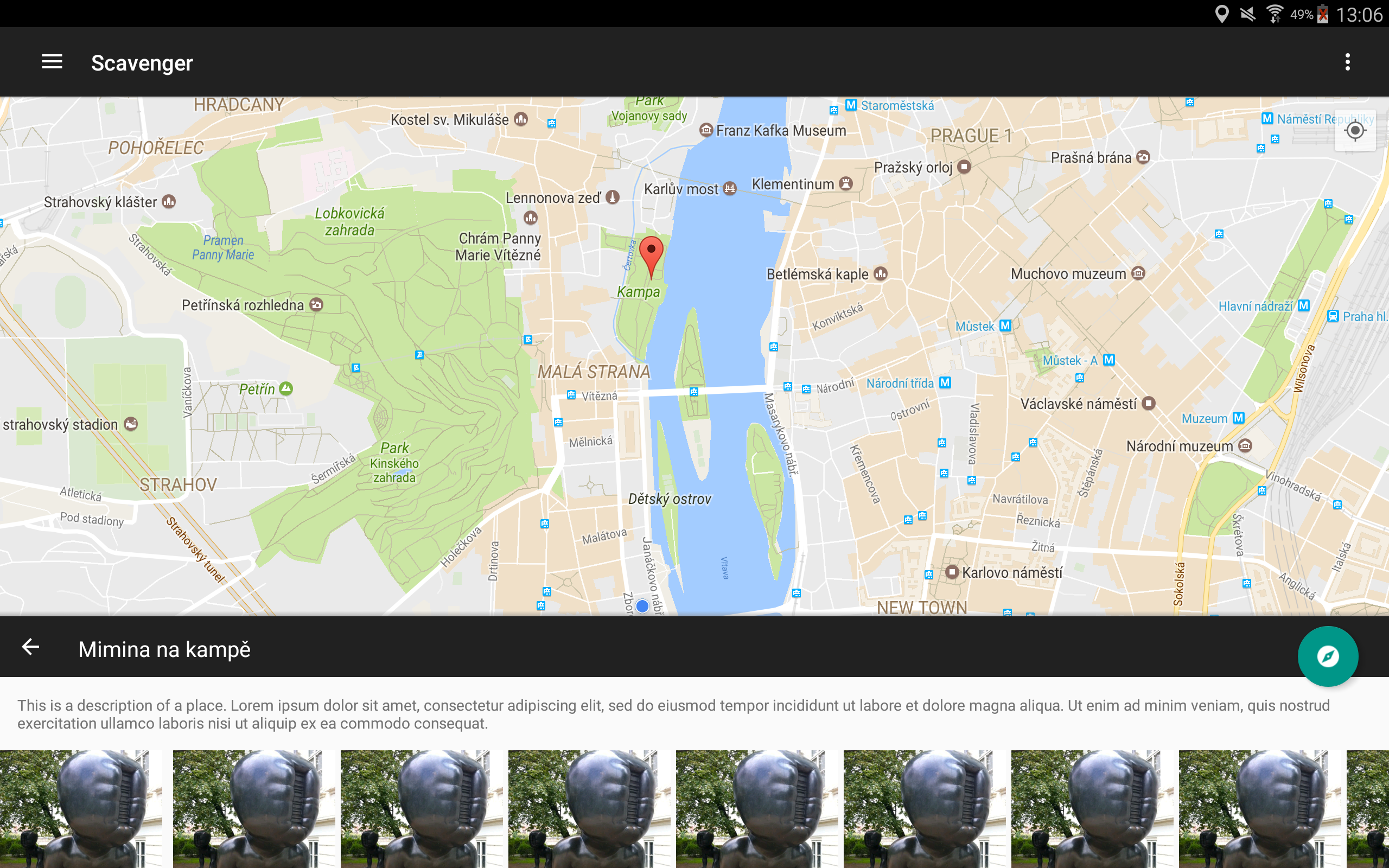Tap the teal compass navigation button
This screenshot has width=1389, height=868.
click(x=1328, y=656)
